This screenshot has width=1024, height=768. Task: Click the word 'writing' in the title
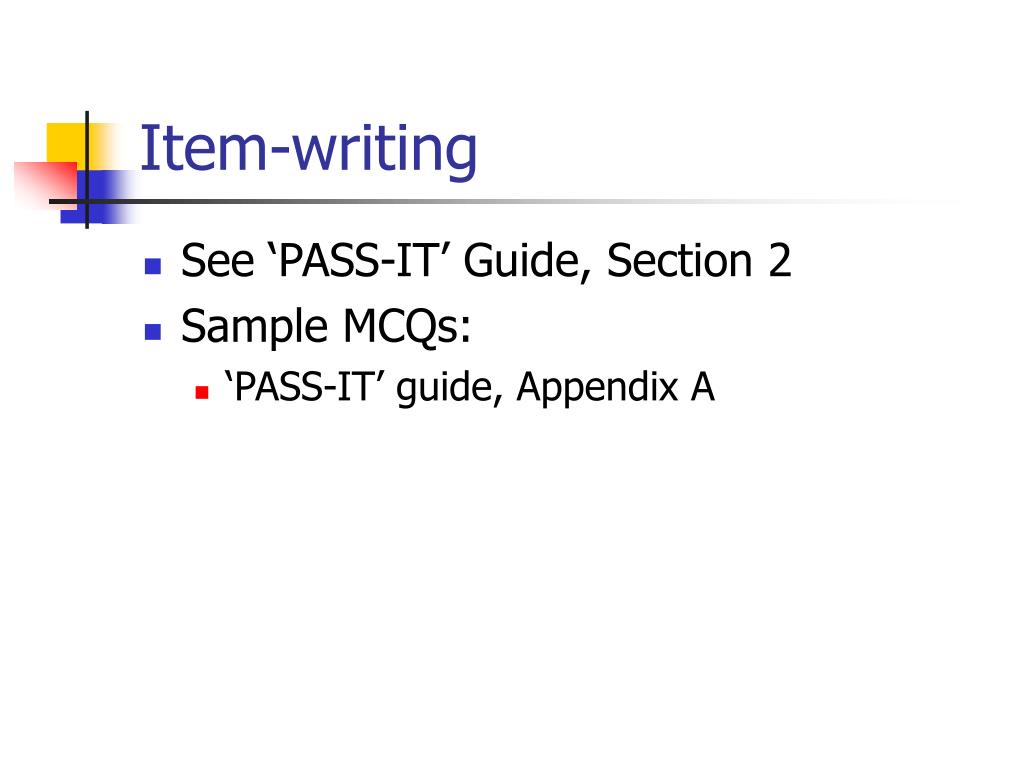(385, 152)
